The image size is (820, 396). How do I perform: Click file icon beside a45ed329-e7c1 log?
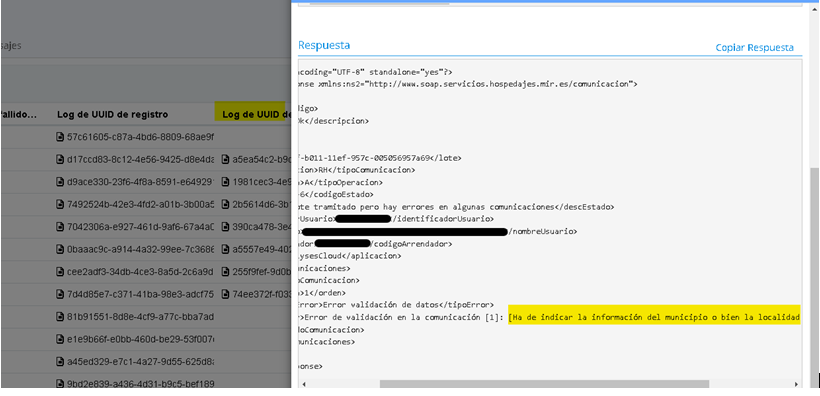pos(60,361)
